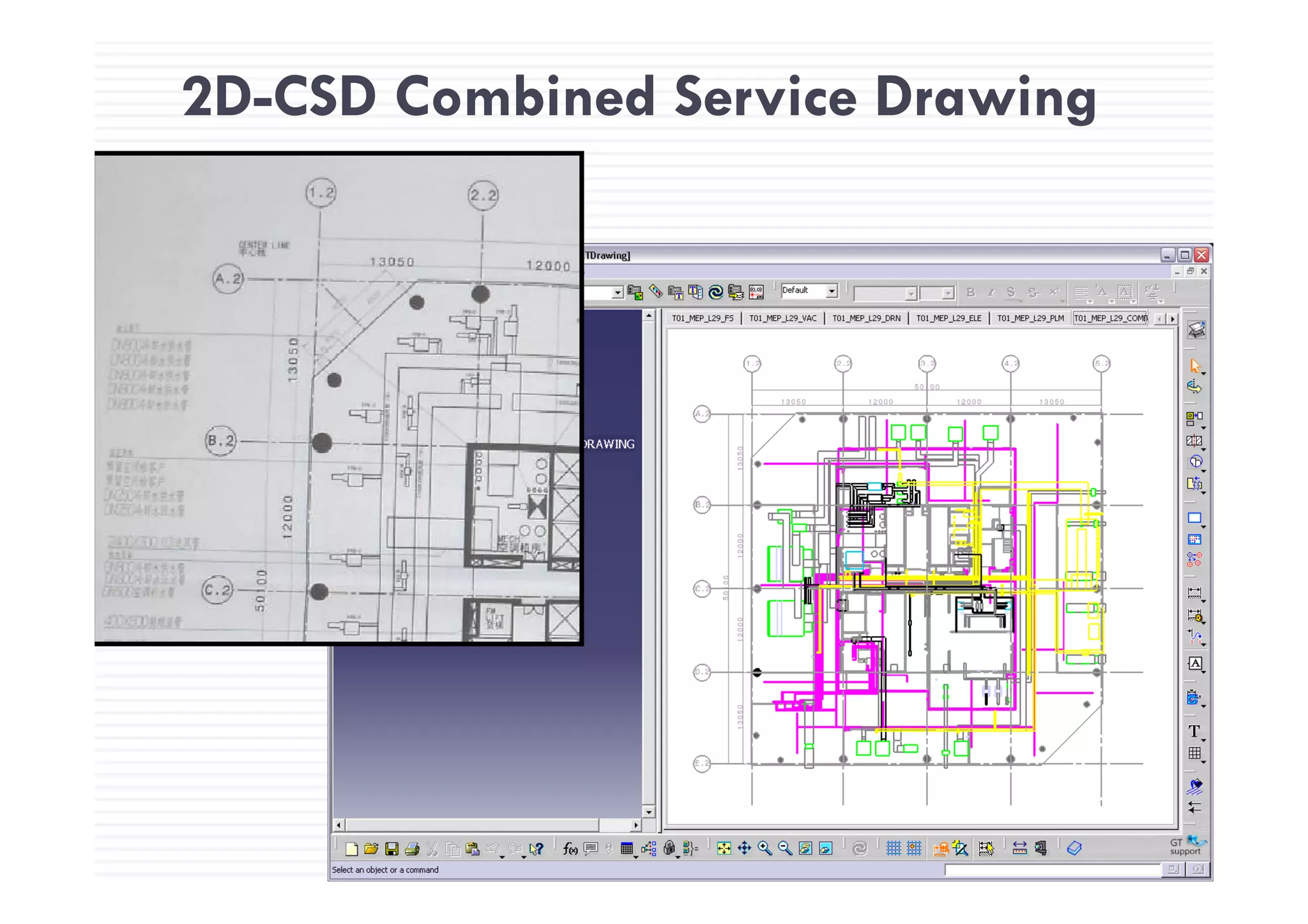Click the sheet tabs scroll left arrow

click(x=1160, y=319)
